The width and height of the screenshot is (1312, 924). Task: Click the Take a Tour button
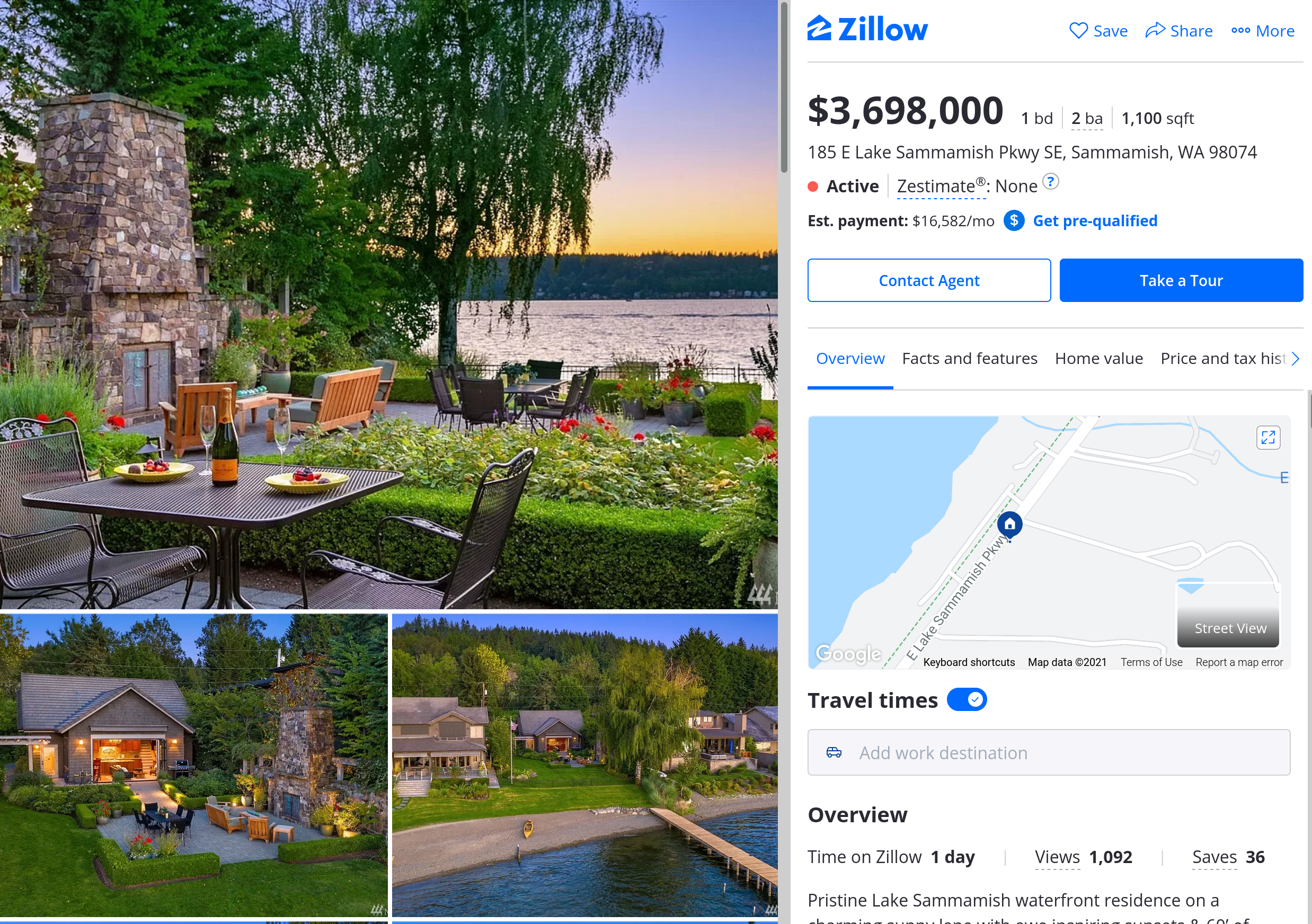click(x=1181, y=280)
